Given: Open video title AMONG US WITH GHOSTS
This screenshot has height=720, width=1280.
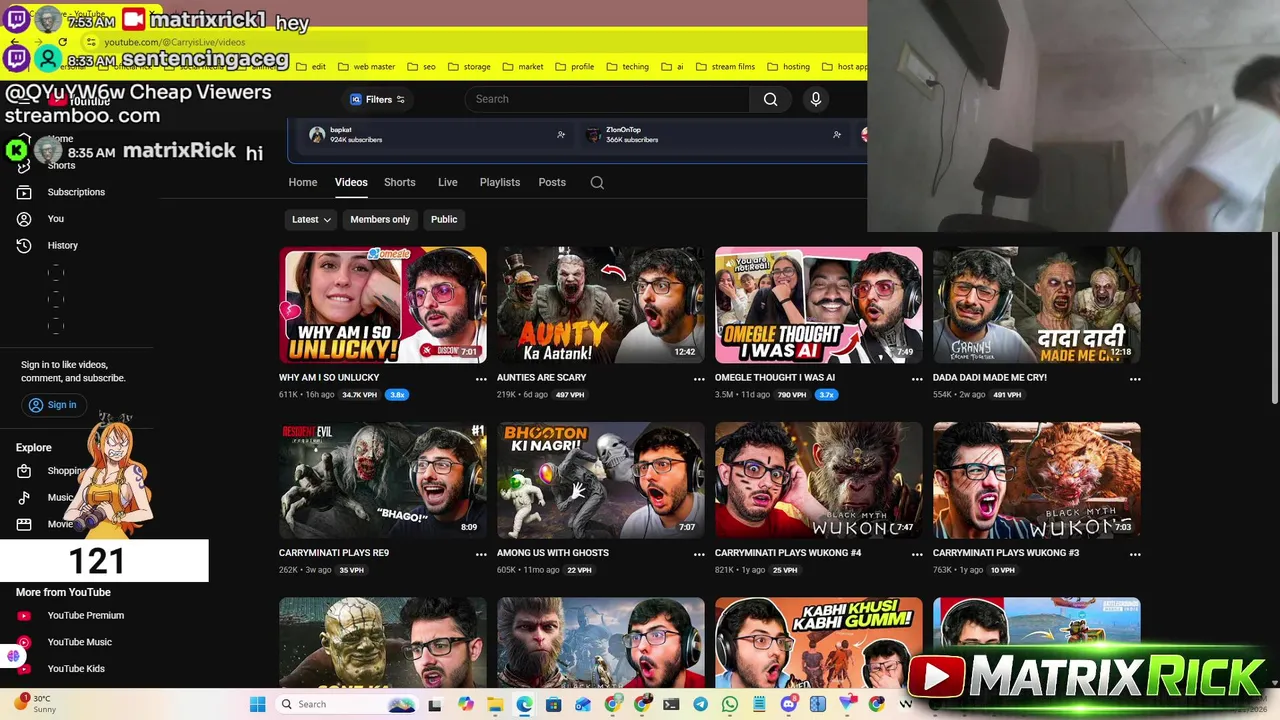Looking at the screenshot, I should (553, 552).
